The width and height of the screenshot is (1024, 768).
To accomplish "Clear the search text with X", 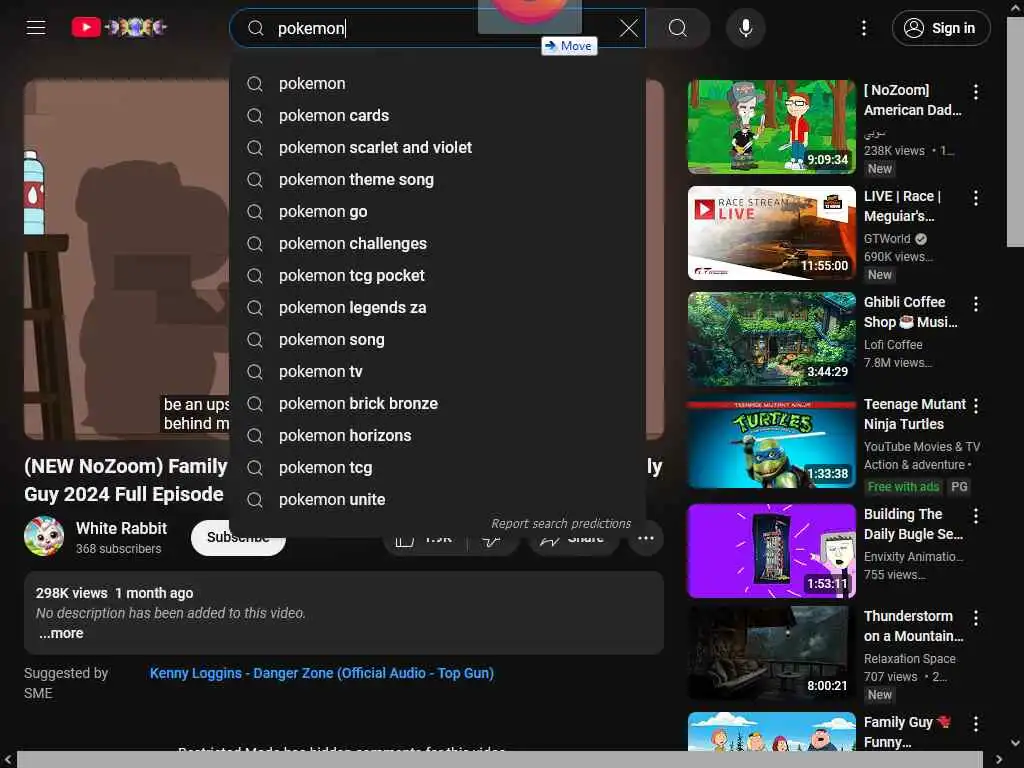I will [x=628, y=28].
